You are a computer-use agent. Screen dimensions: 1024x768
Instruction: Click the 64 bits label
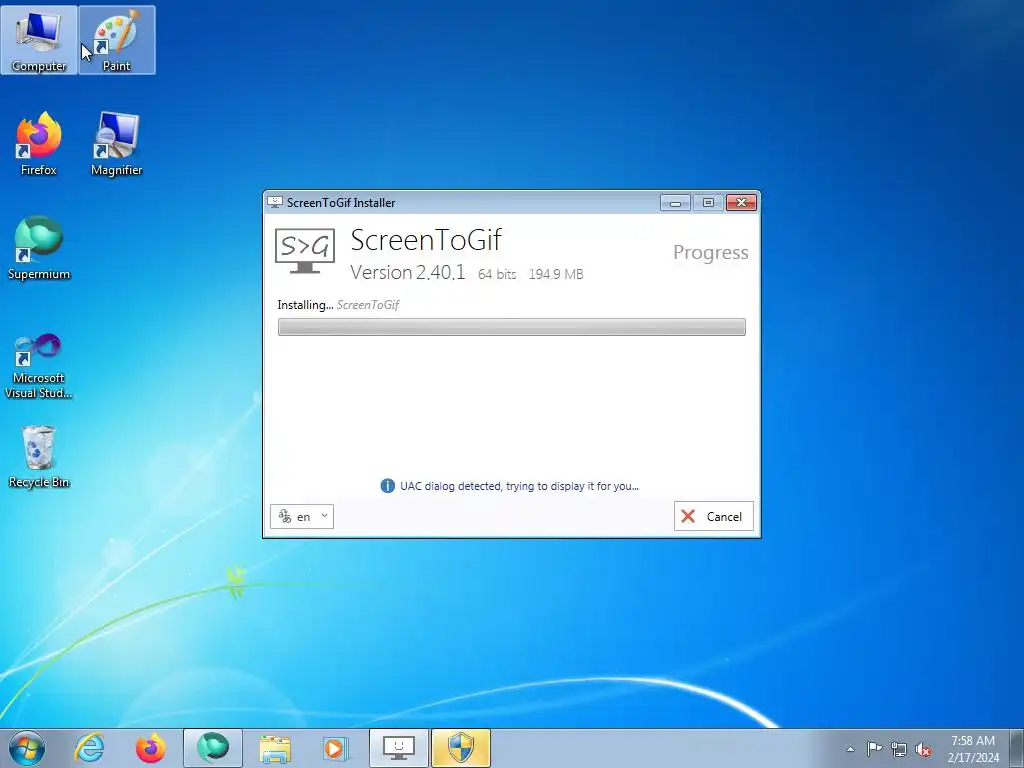pyautogui.click(x=497, y=274)
